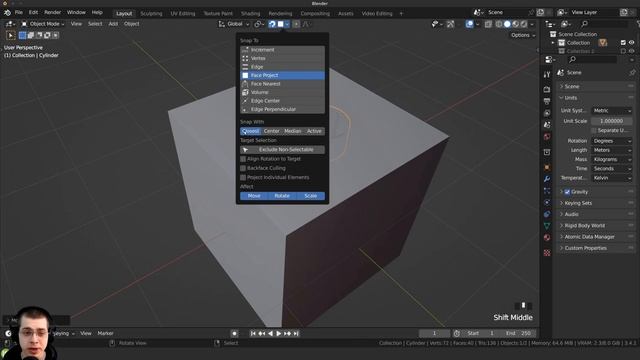Toggle the snapping magnet icon
This screenshot has width=640, height=360.
[x=272, y=24]
